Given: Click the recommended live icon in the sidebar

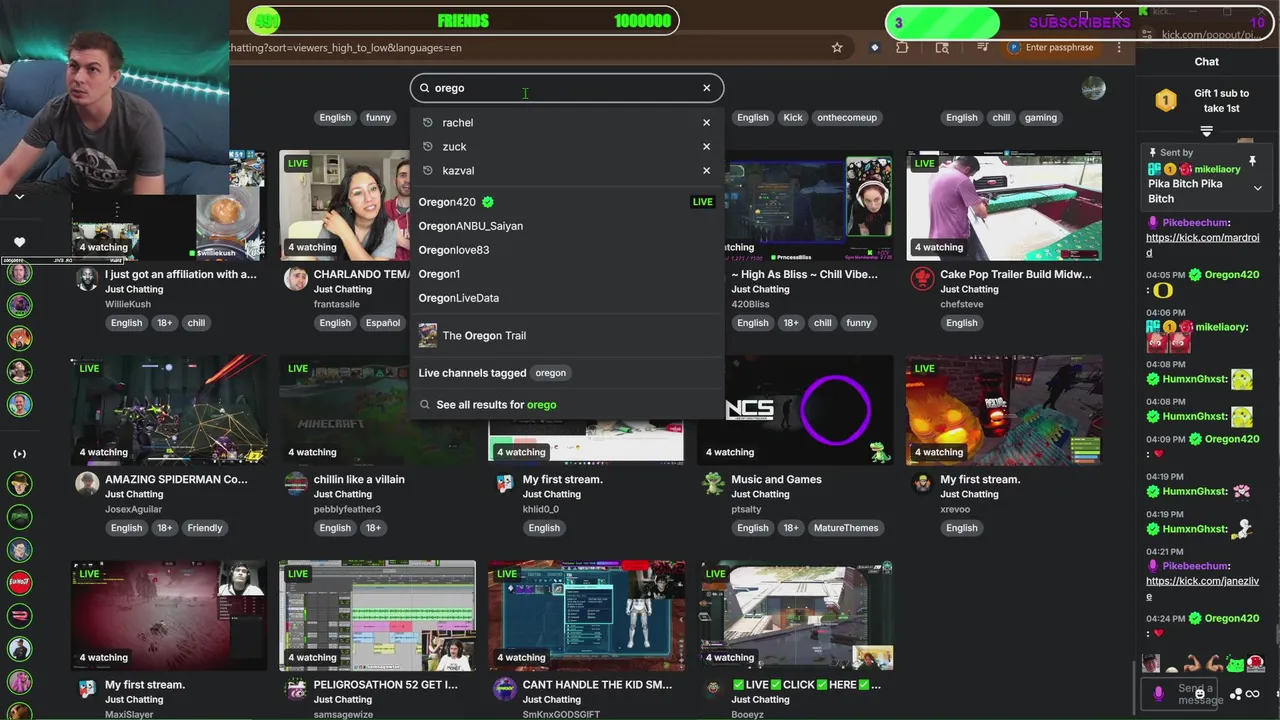Looking at the screenshot, I should click(x=19, y=454).
